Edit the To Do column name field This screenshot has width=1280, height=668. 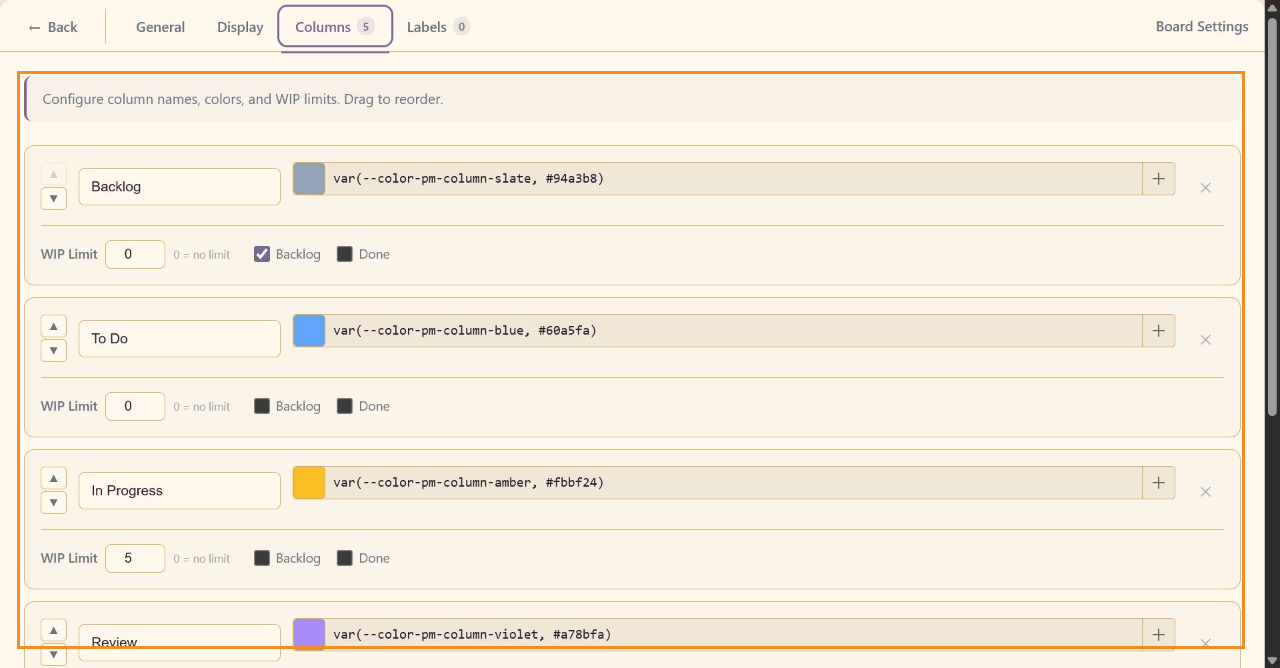pyautogui.click(x=180, y=339)
